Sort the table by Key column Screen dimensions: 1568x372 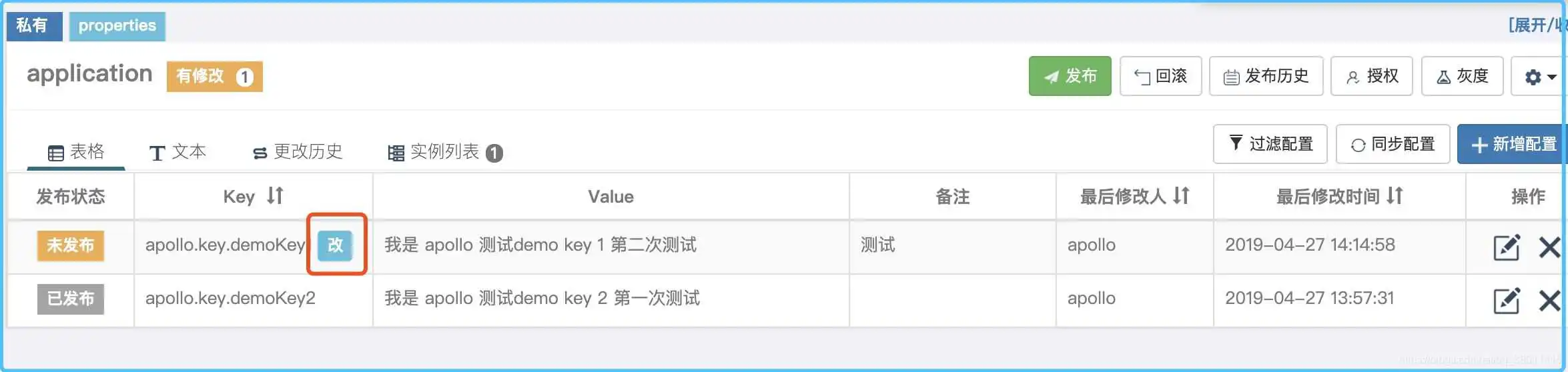click(x=275, y=195)
